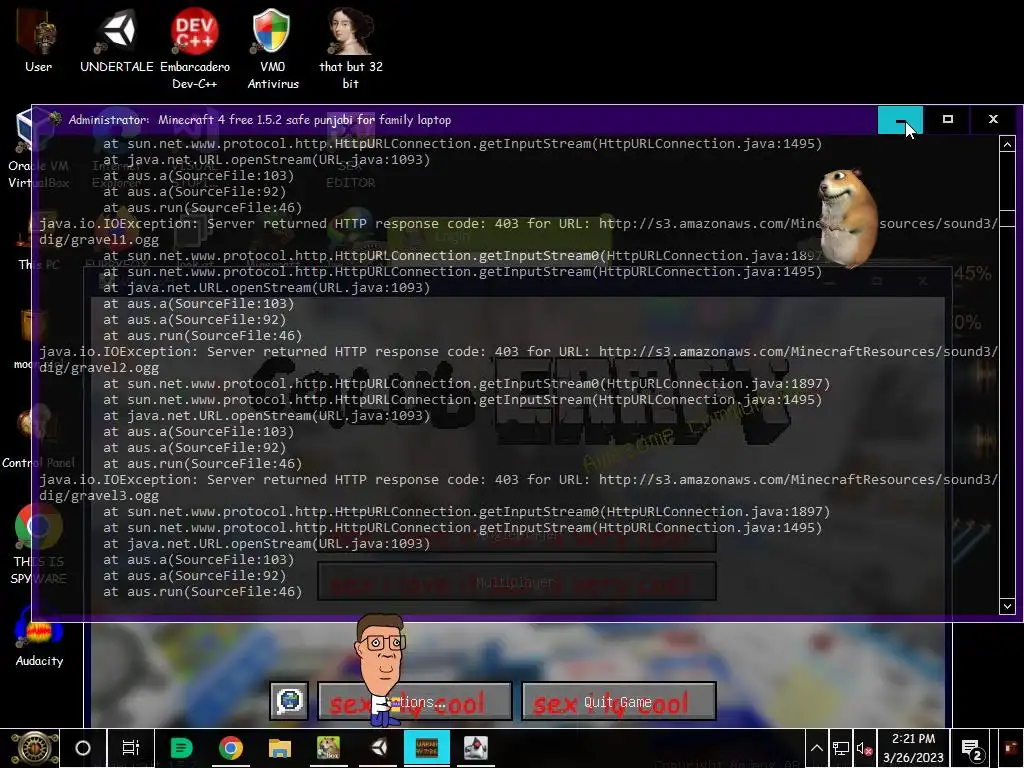Image resolution: width=1024 pixels, height=768 pixels.
Task: Open File Explorer from taskbar
Action: 280,748
